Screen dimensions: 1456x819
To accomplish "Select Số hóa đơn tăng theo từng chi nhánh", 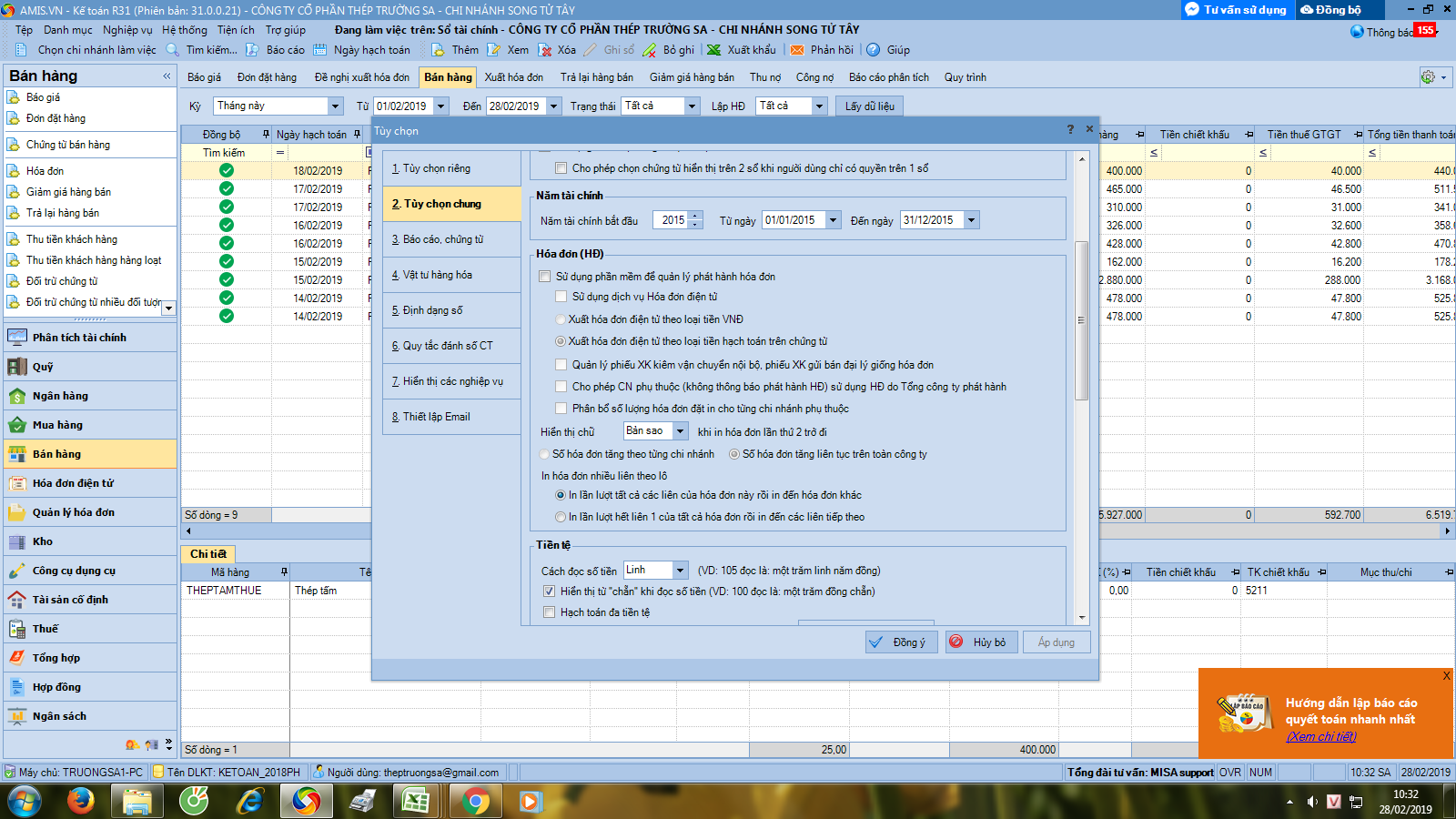I will click(545, 454).
